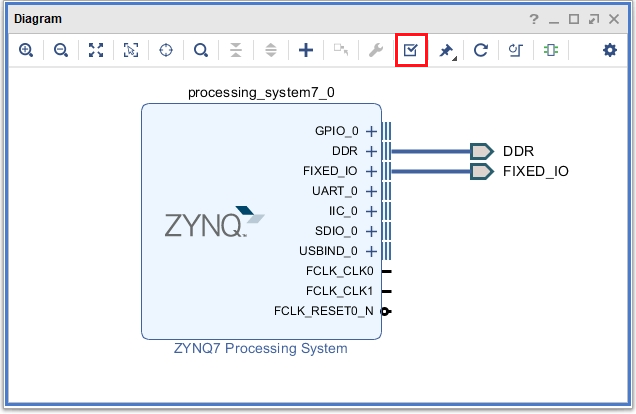Expand the FIXED_IO interface plus

click(x=371, y=171)
